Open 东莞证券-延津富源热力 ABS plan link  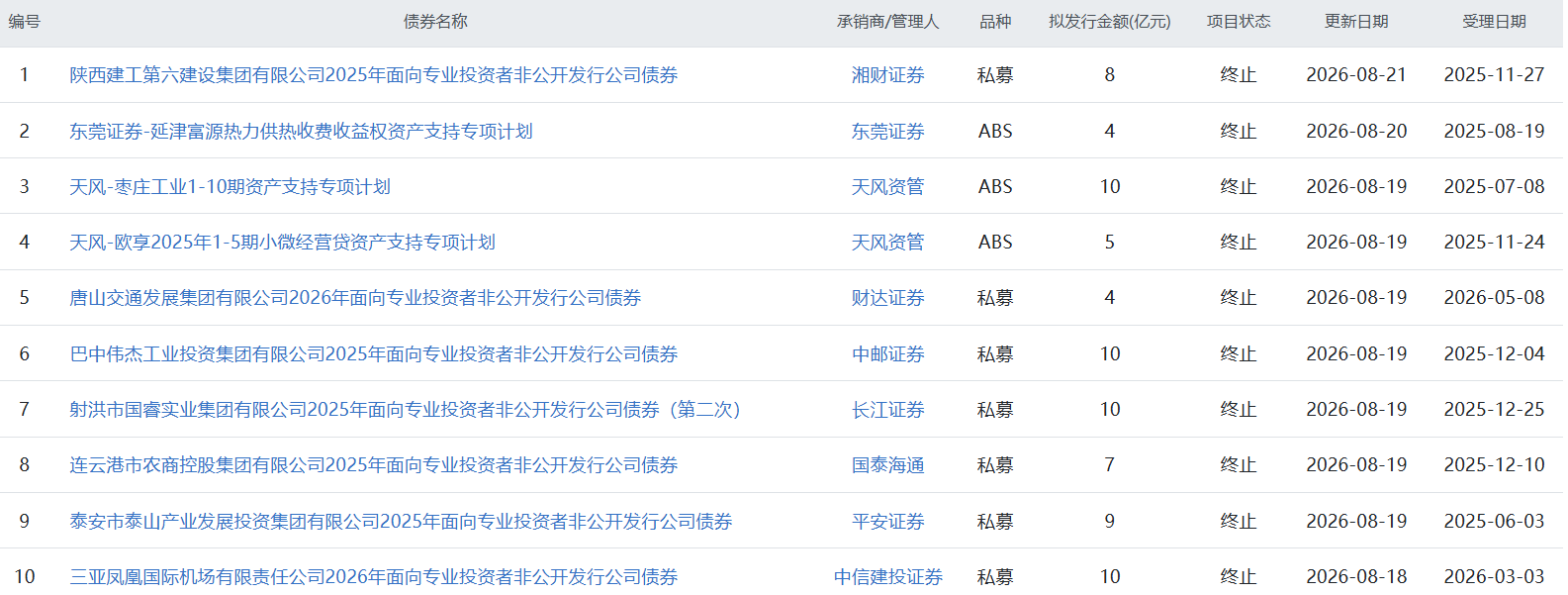pyautogui.click(x=301, y=131)
